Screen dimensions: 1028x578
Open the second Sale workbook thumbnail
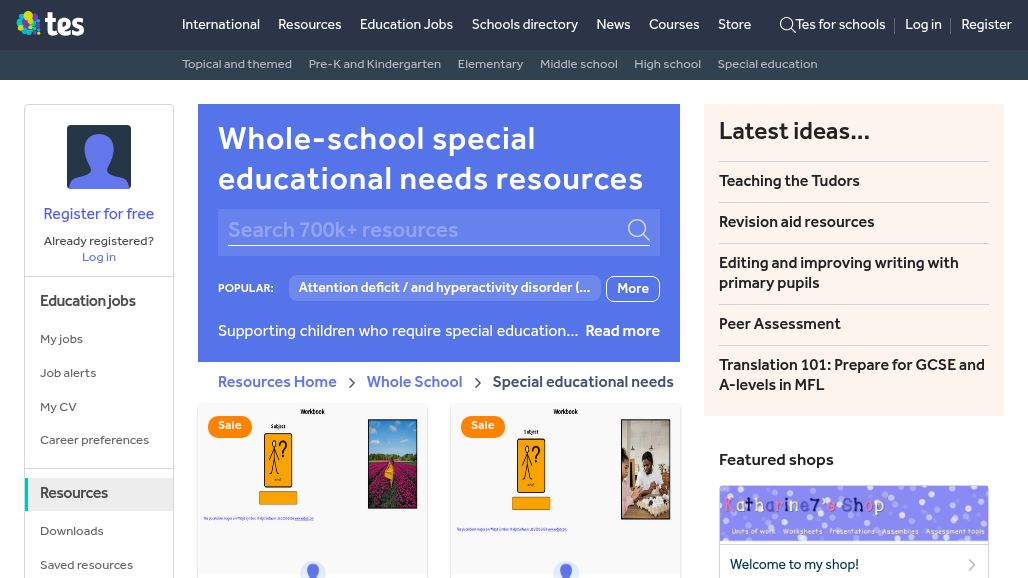565,470
